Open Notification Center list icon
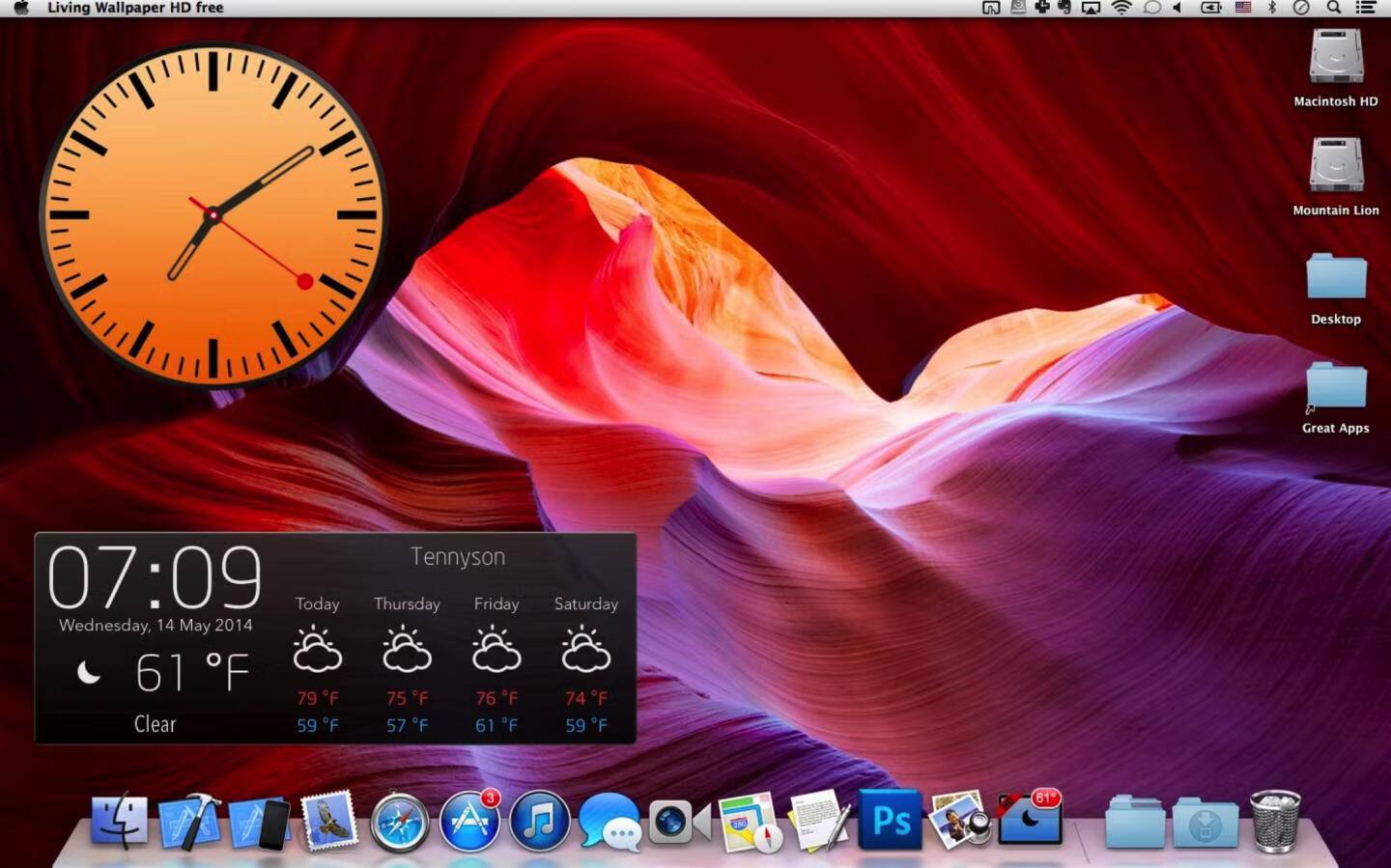Viewport: 1391px width, 868px height. pos(1365,8)
